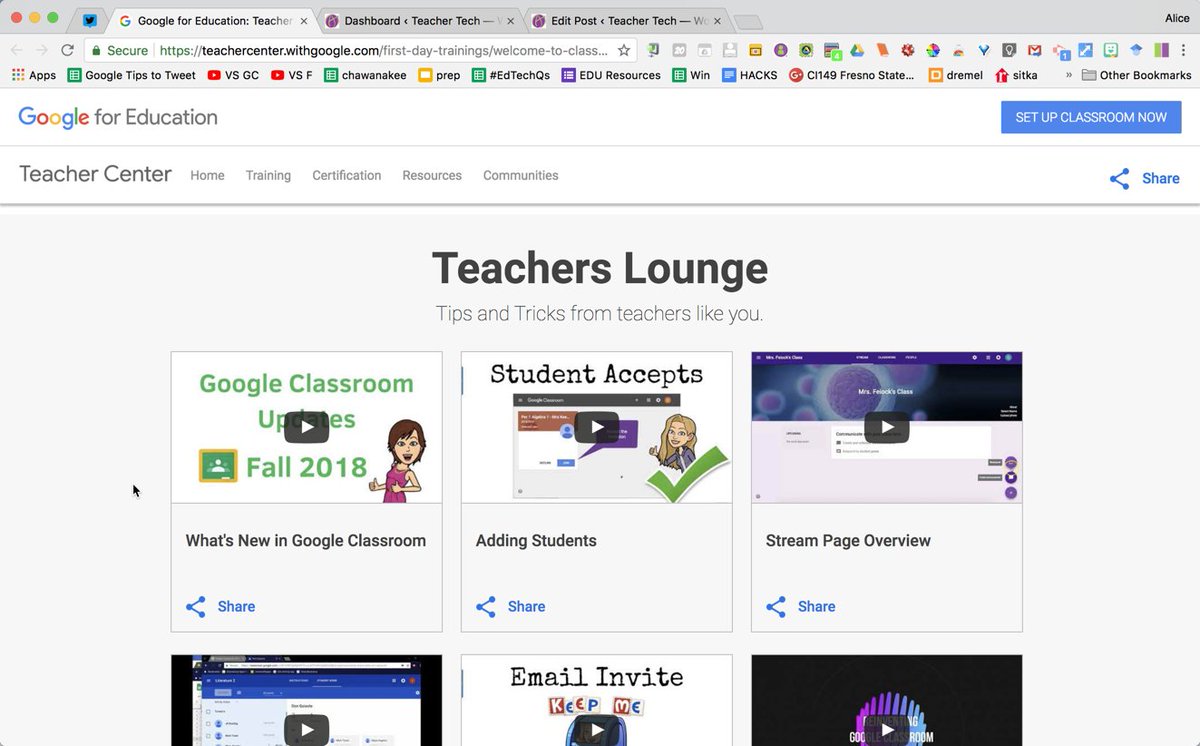
Task: Click the share icon under Stream Page Overview
Action: tap(776, 607)
